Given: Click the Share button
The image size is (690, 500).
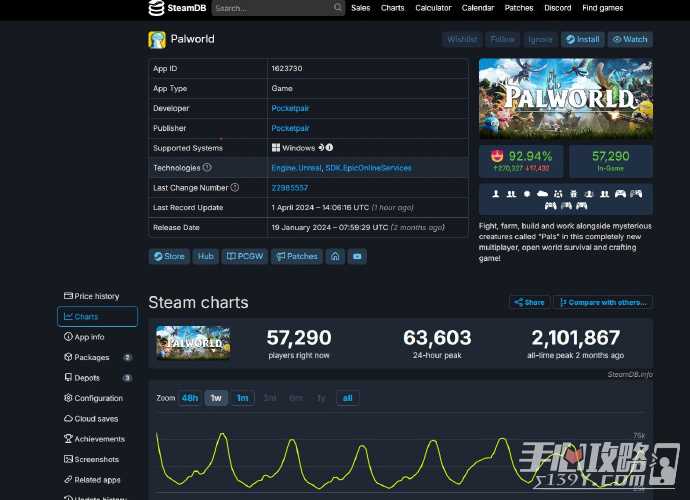Looking at the screenshot, I should tap(529, 302).
